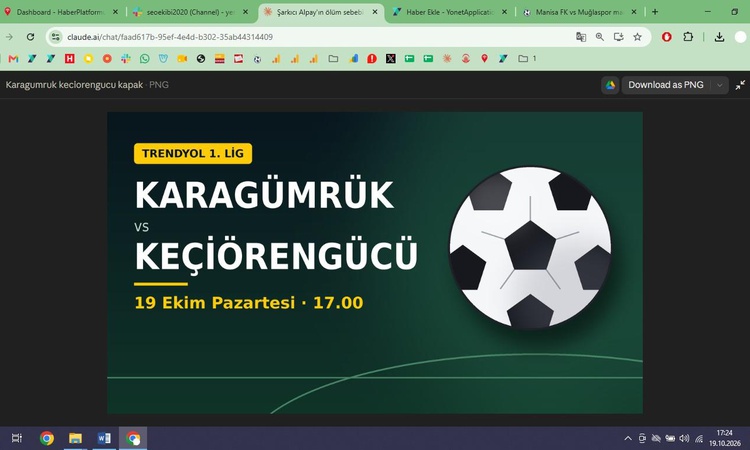View site information icon in address bar

(56, 37)
